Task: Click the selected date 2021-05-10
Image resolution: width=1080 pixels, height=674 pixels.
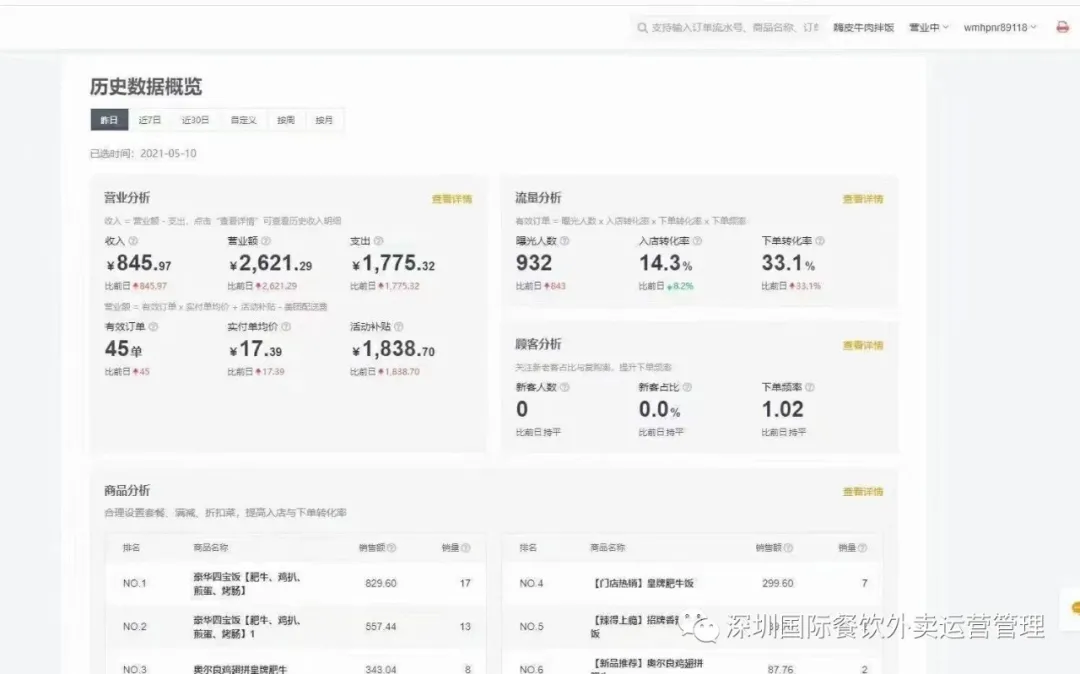Action: pyautogui.click(x=168, y=154)
